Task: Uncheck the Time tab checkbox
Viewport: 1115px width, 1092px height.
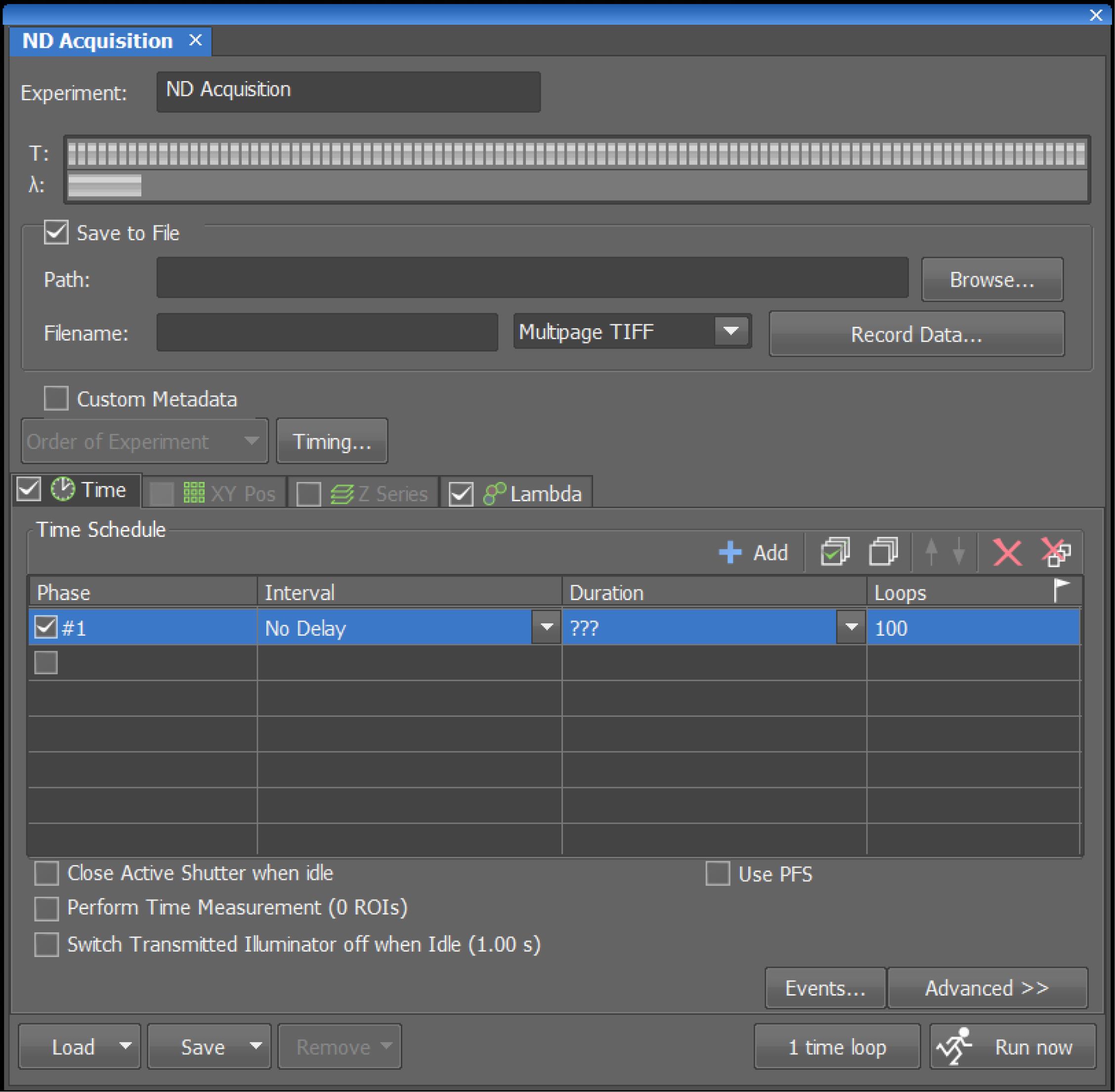Action: point(29,489)
